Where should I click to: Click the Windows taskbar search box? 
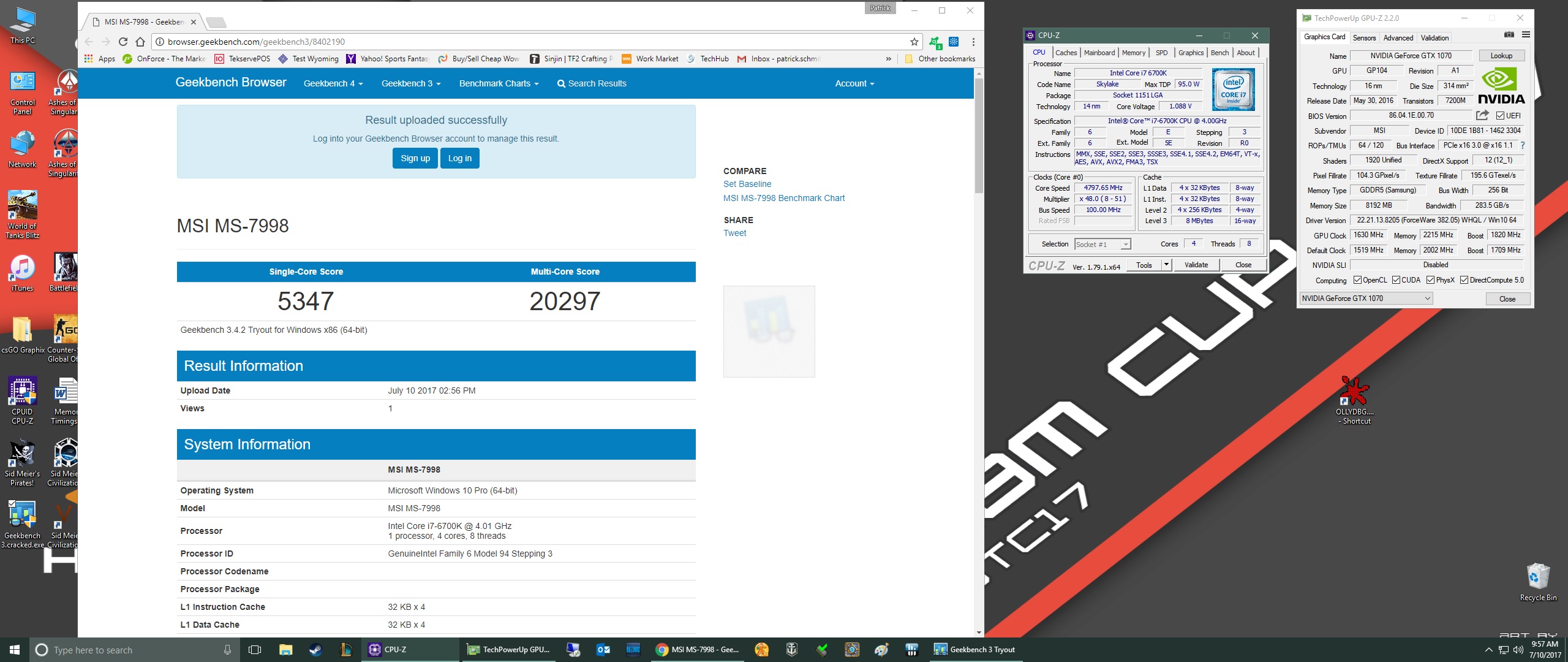click(x=135, y=650)
